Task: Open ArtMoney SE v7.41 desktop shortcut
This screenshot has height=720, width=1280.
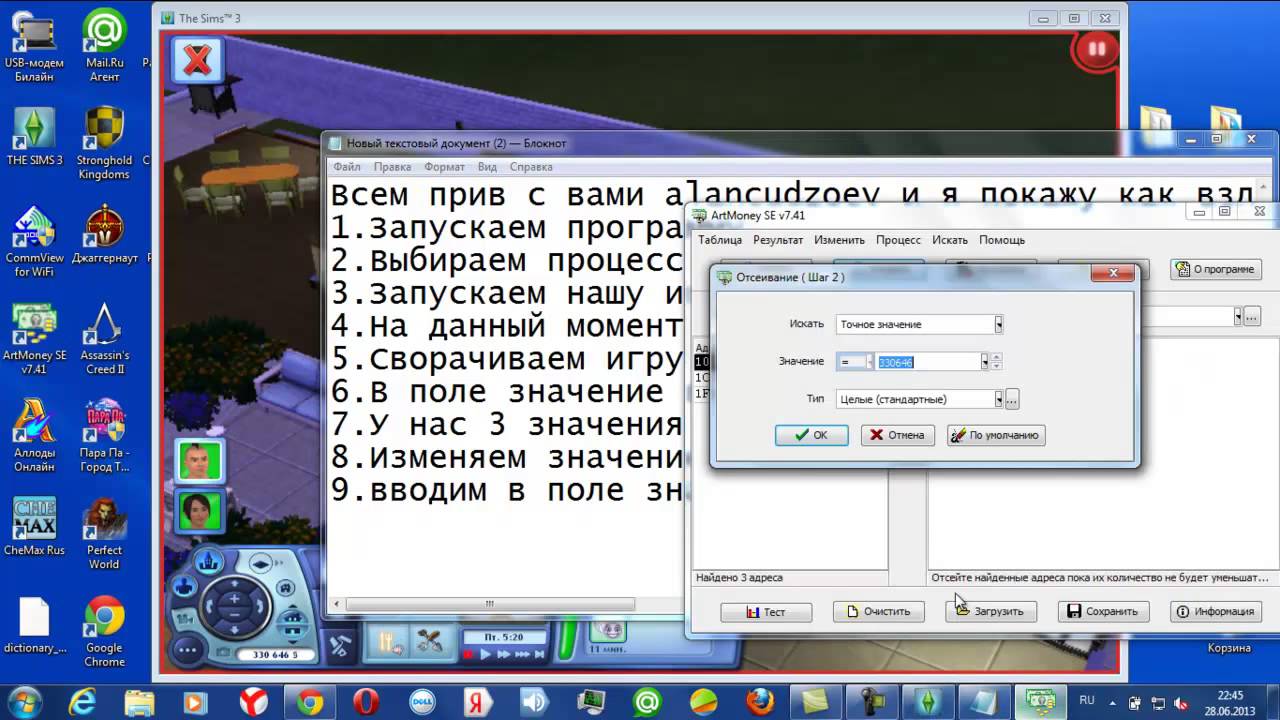Action: click(x=34, y=339)
